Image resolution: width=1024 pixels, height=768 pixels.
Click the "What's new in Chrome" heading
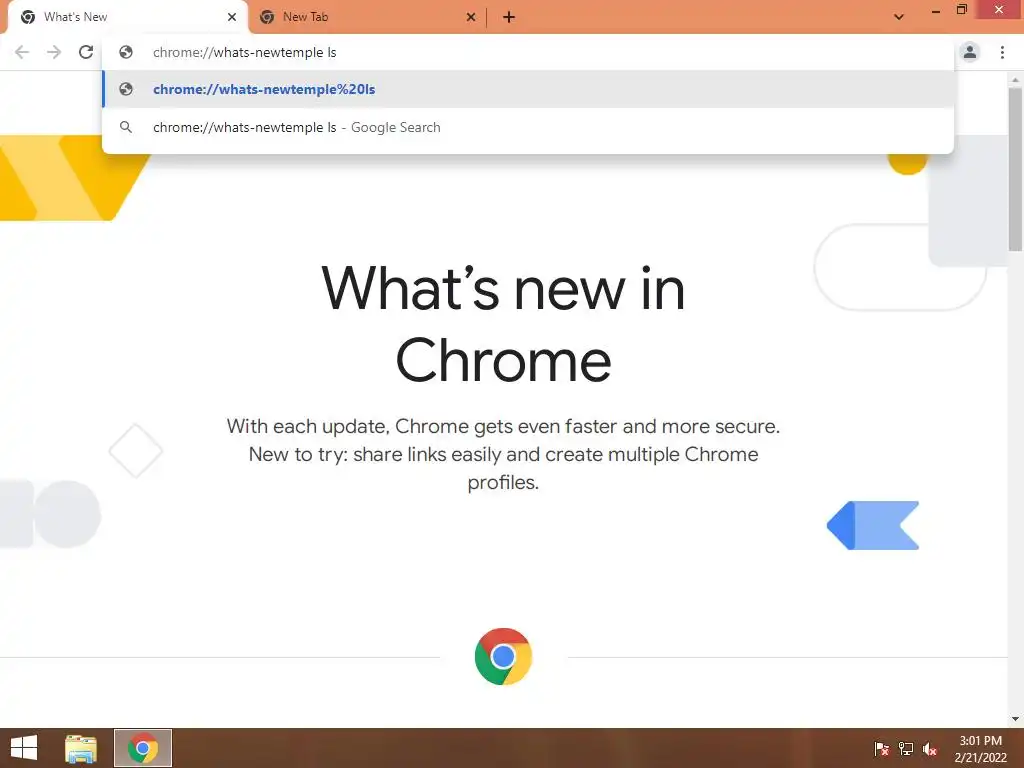[x=503, y=325]
